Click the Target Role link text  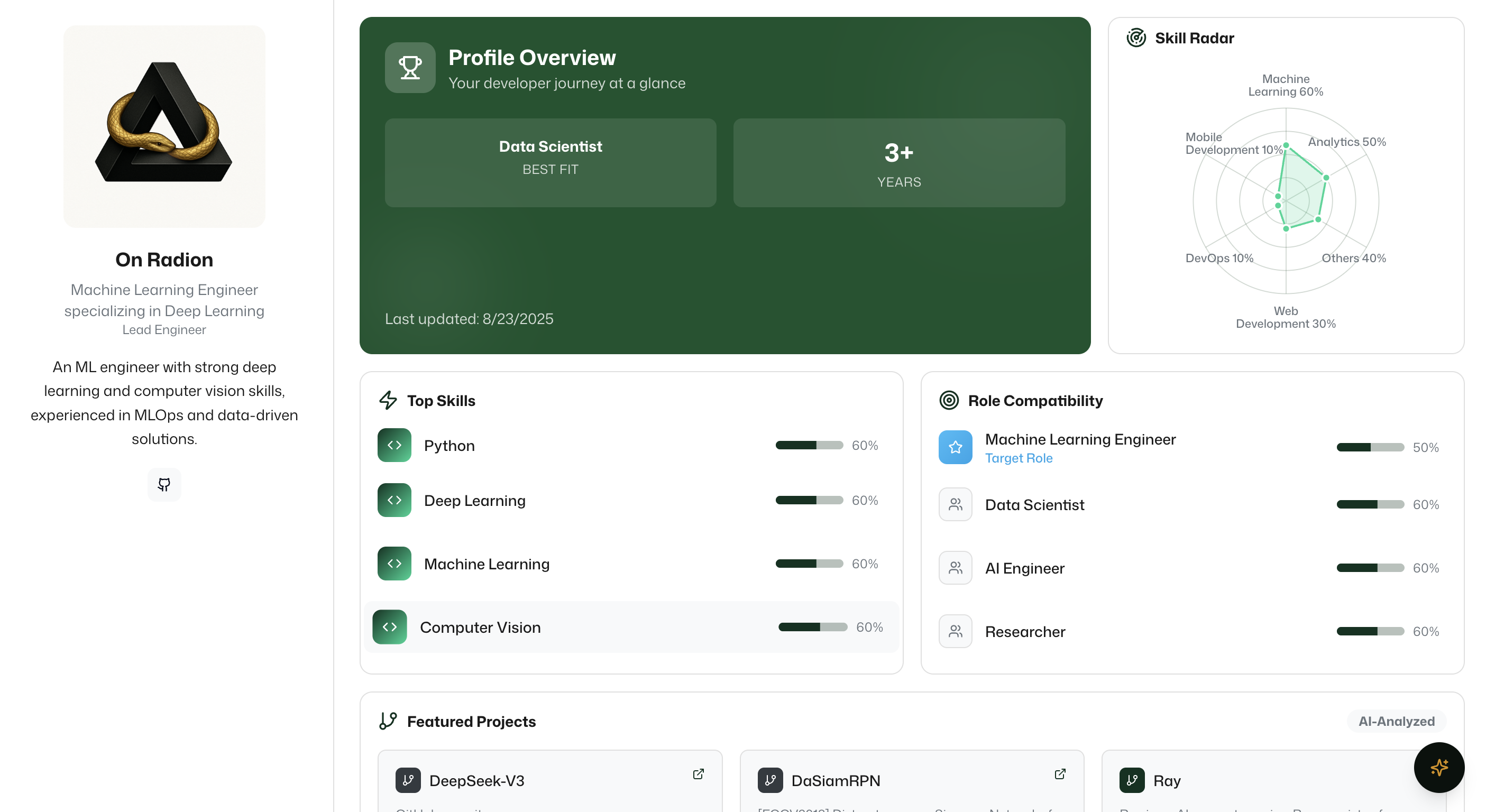click(x=1019, y=458)
